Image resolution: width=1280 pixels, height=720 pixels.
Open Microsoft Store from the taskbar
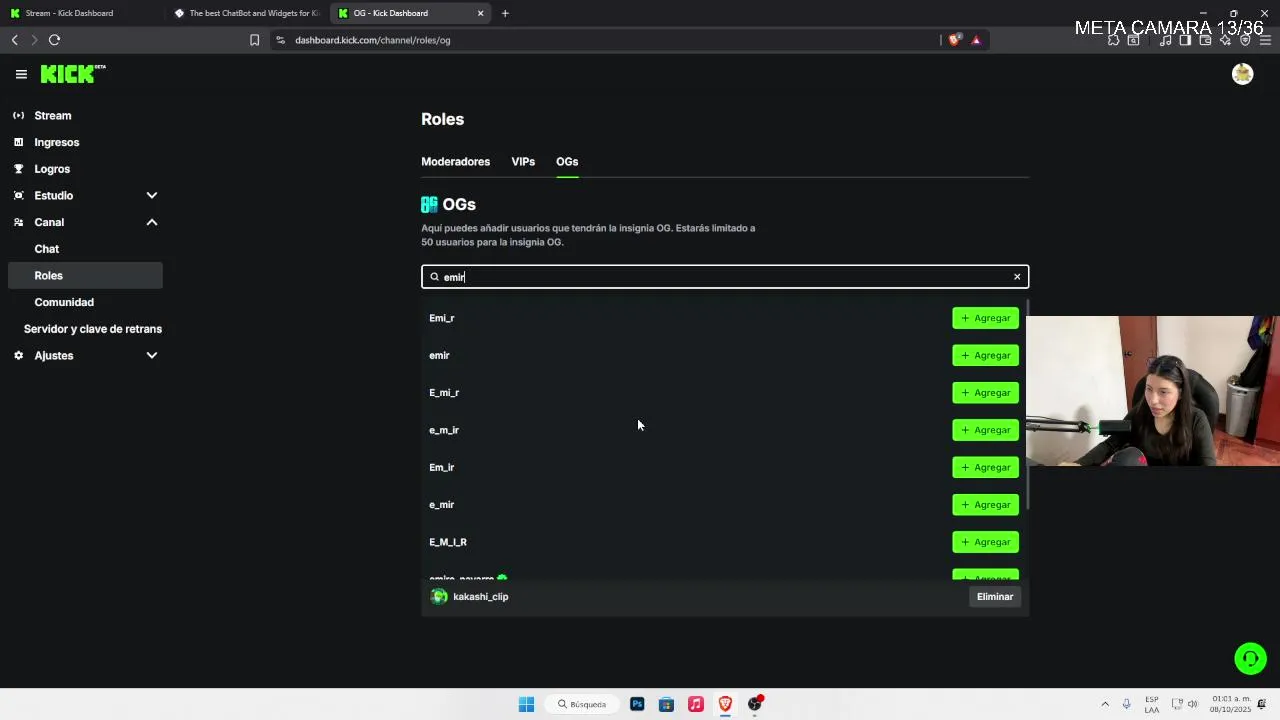(666, 704)
